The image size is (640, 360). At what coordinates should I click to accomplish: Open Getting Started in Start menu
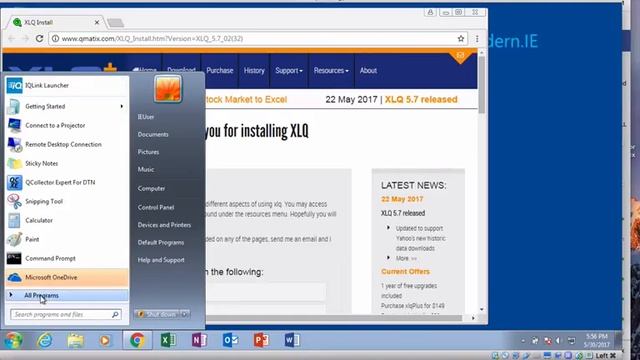(67, 107)
